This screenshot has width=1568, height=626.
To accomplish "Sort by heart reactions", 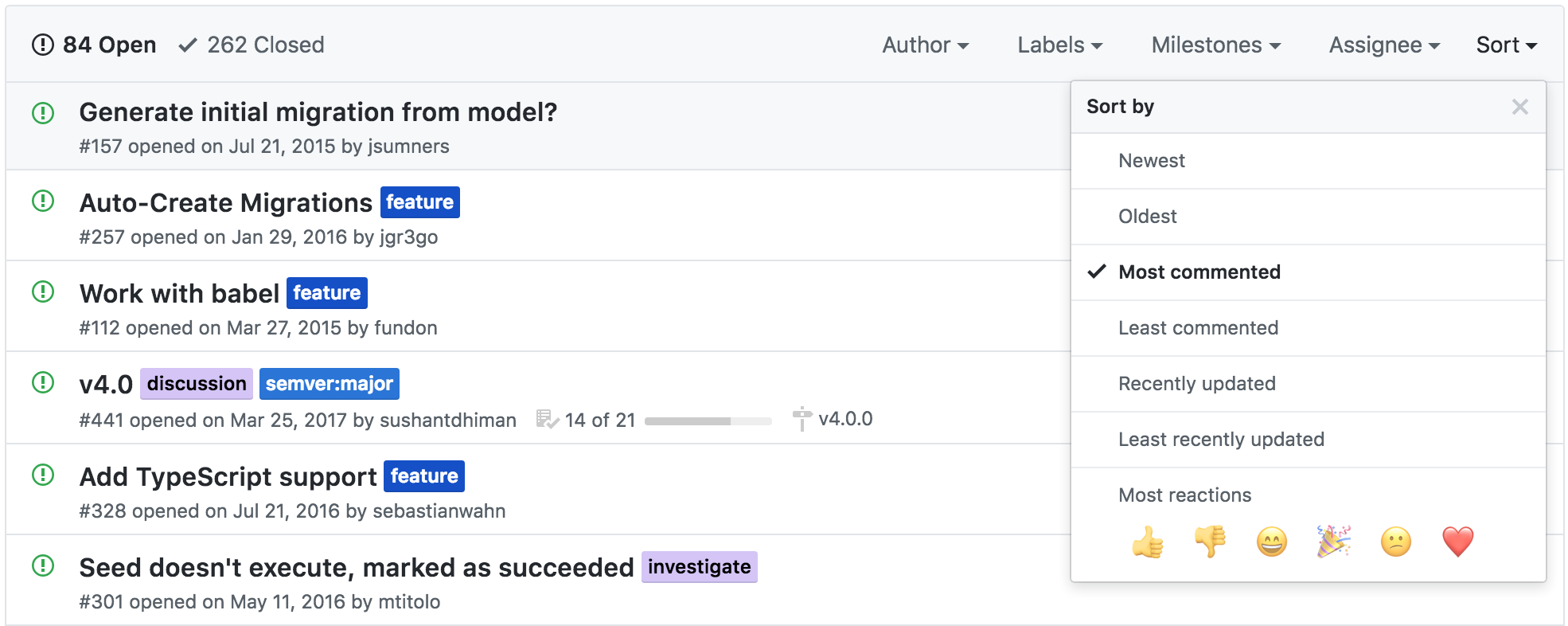I will [1458, 542].
